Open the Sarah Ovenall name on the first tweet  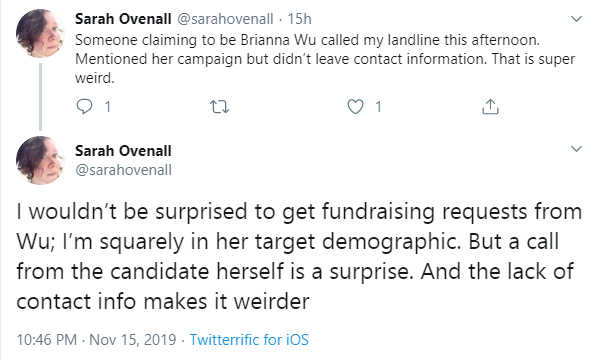pos(123,19)
